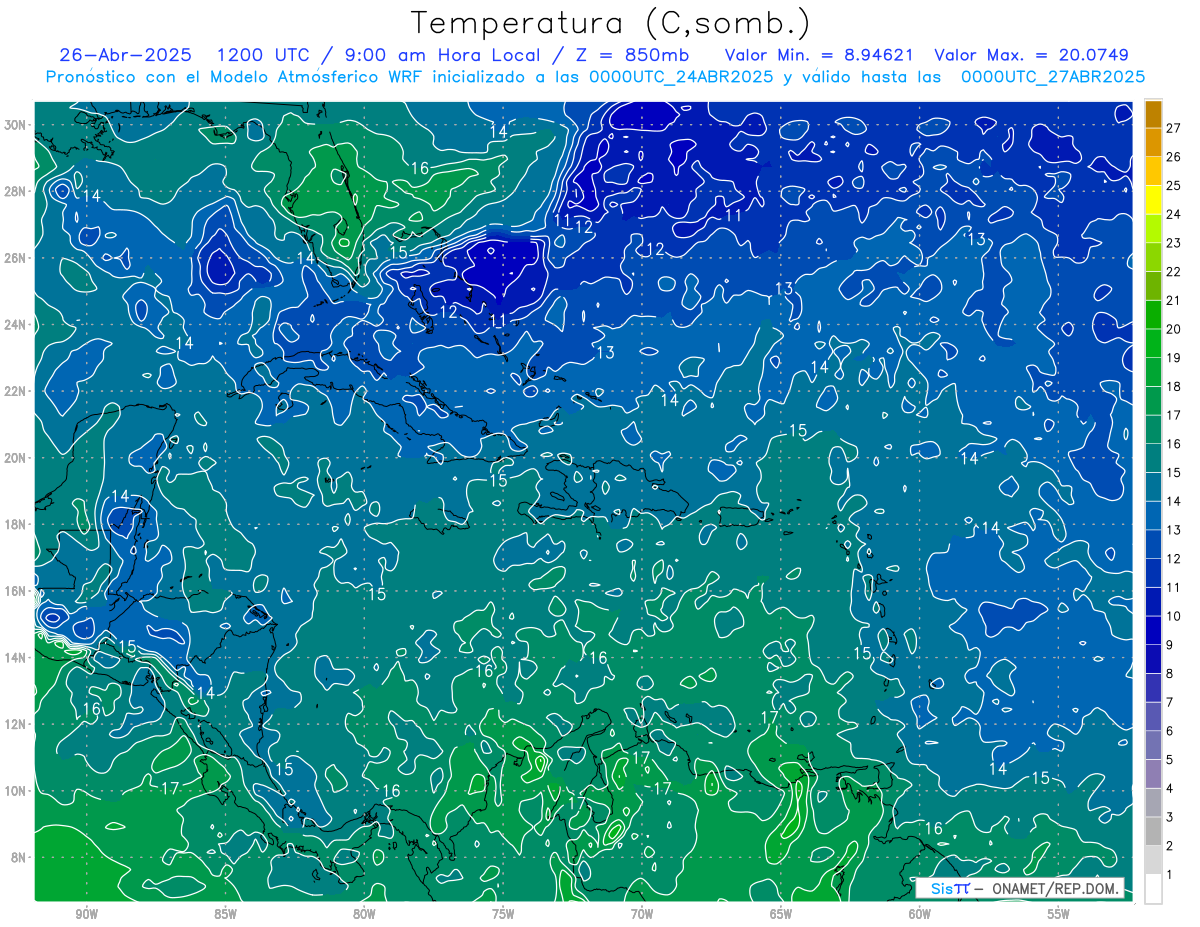Click the "24N" latitude axis label
1200x927 pixels.
click(15, 324)
